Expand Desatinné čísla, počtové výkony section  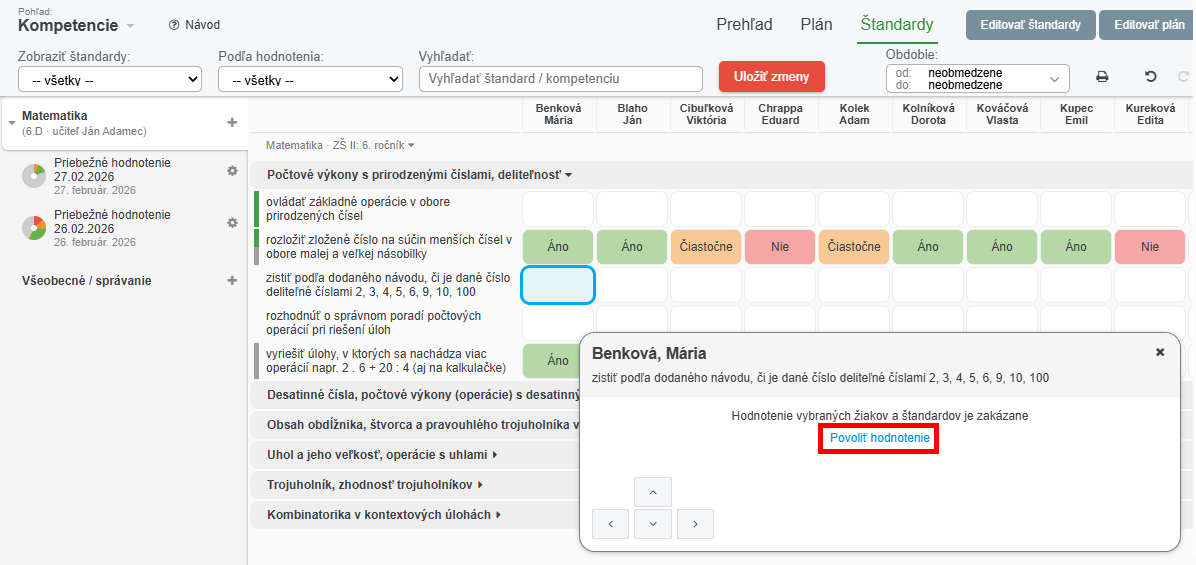tap(423, 395)
